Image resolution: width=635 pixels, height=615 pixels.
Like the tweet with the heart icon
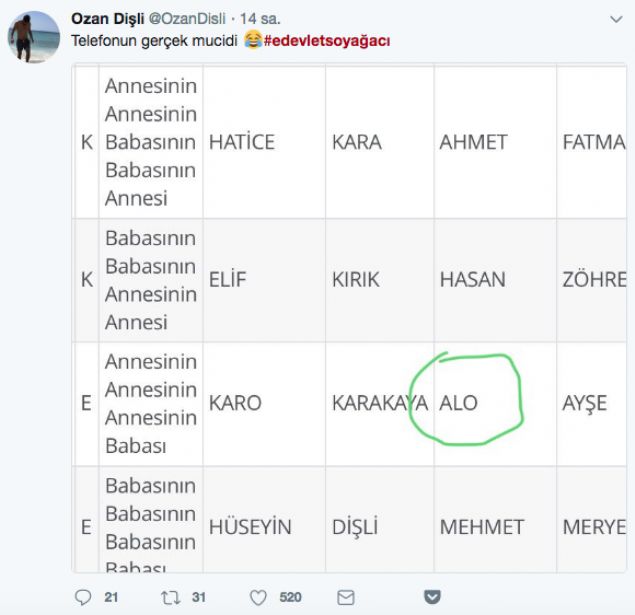pyautogui.click(x=258, y=597)
